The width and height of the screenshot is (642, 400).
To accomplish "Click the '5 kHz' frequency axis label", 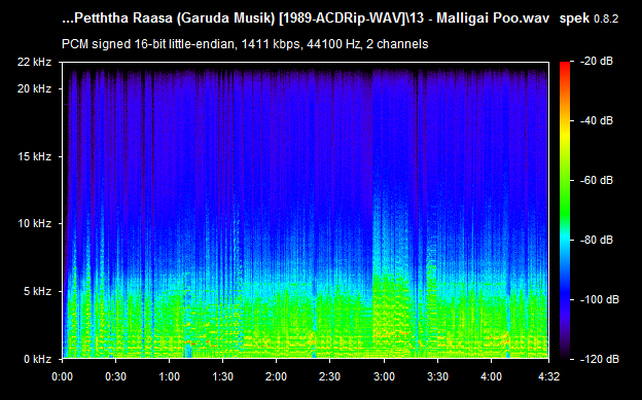I will pos(38,292).
